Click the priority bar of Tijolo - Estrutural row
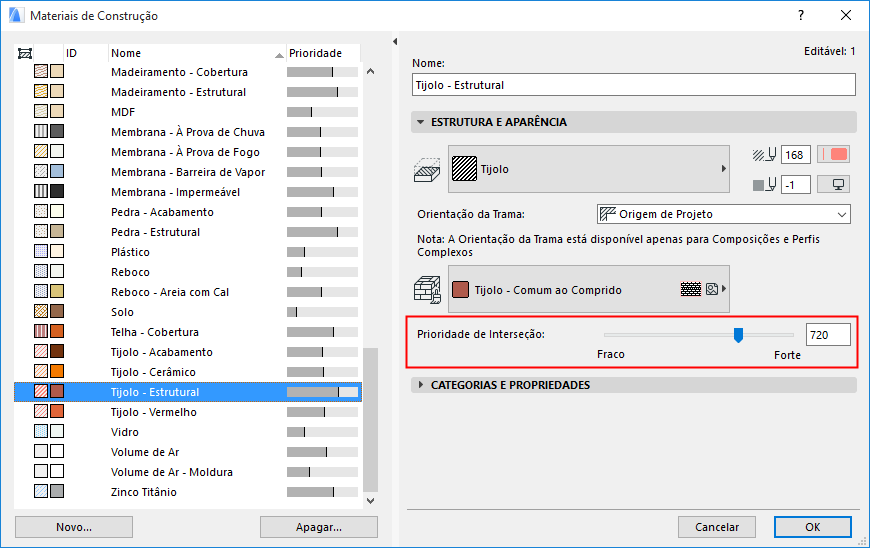The width and height of the screenshot is (870, 548). [x=322, y=392]
